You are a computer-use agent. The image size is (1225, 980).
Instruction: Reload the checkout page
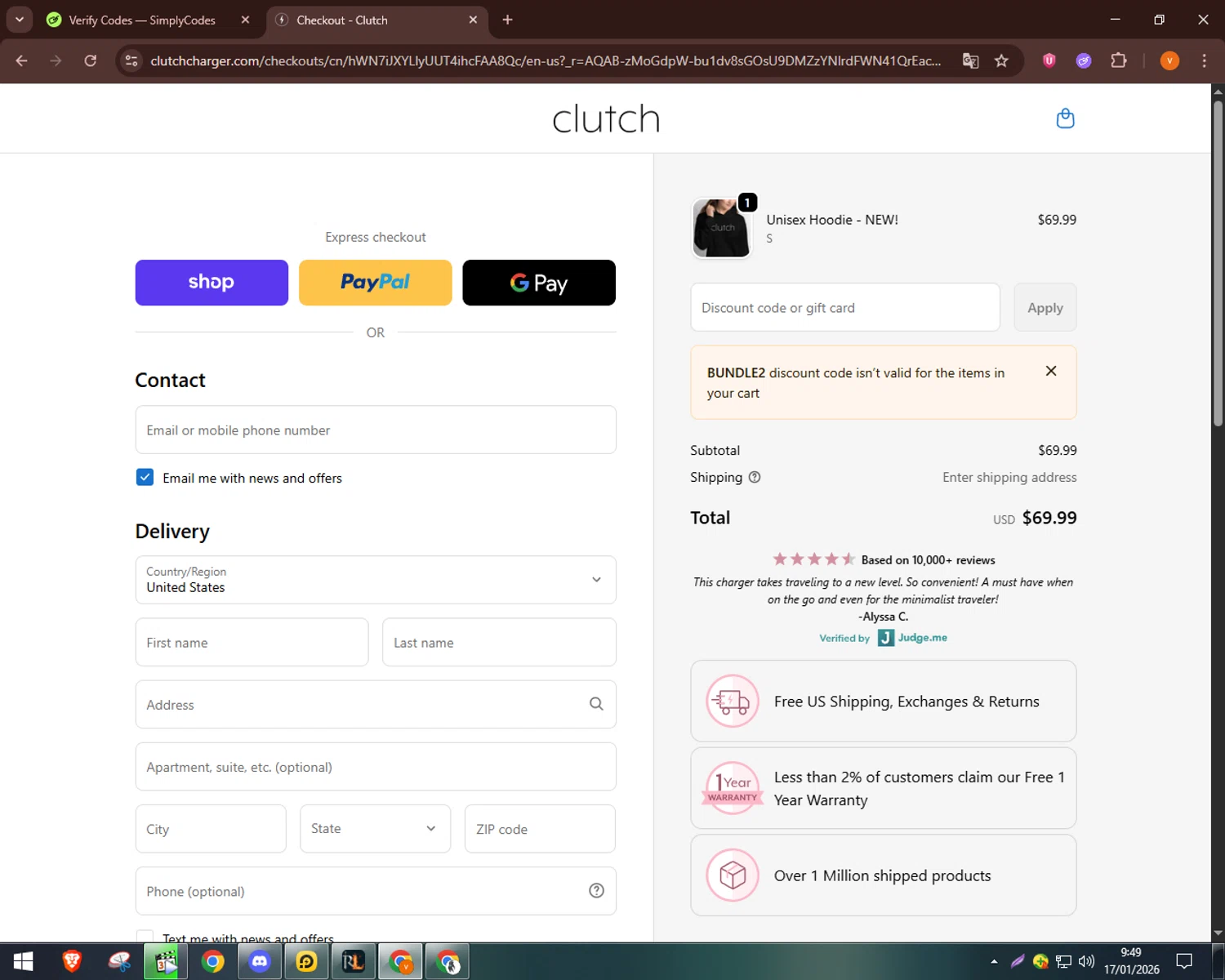point(91,60)
